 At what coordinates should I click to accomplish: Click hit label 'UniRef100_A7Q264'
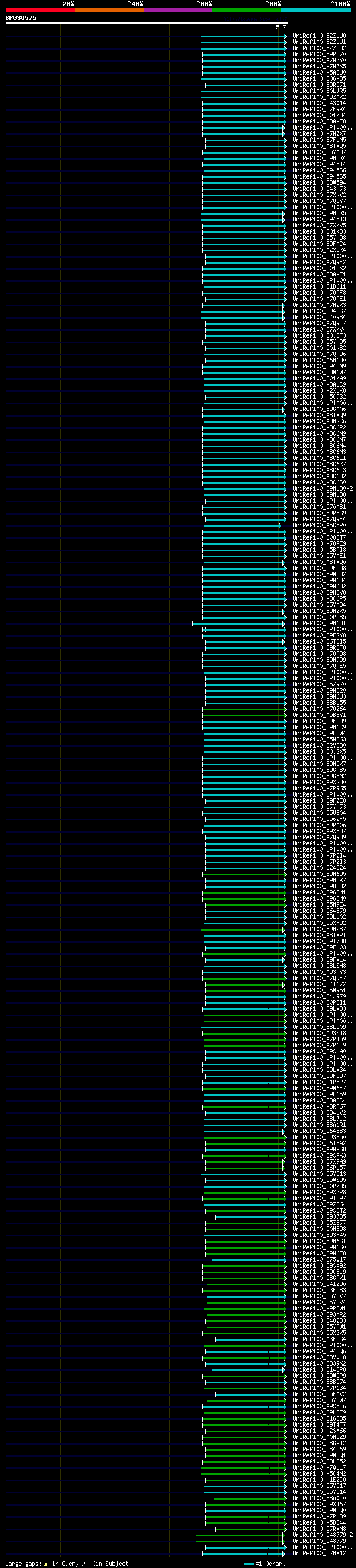click(319, 709)
